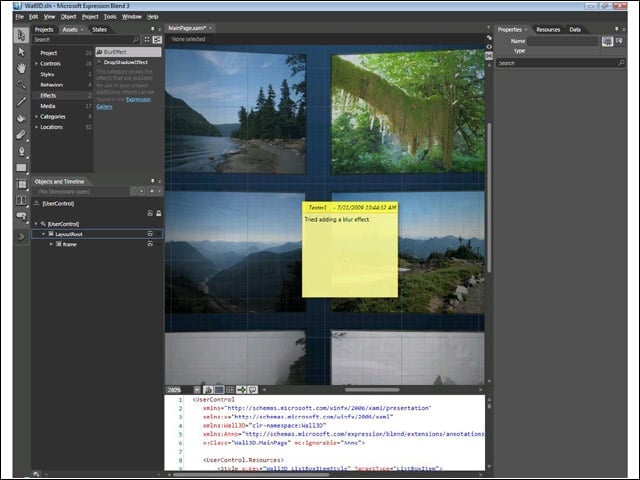Open the Events view in Properties panel
This screenshot has height=480, width=640.
point(619,41)
